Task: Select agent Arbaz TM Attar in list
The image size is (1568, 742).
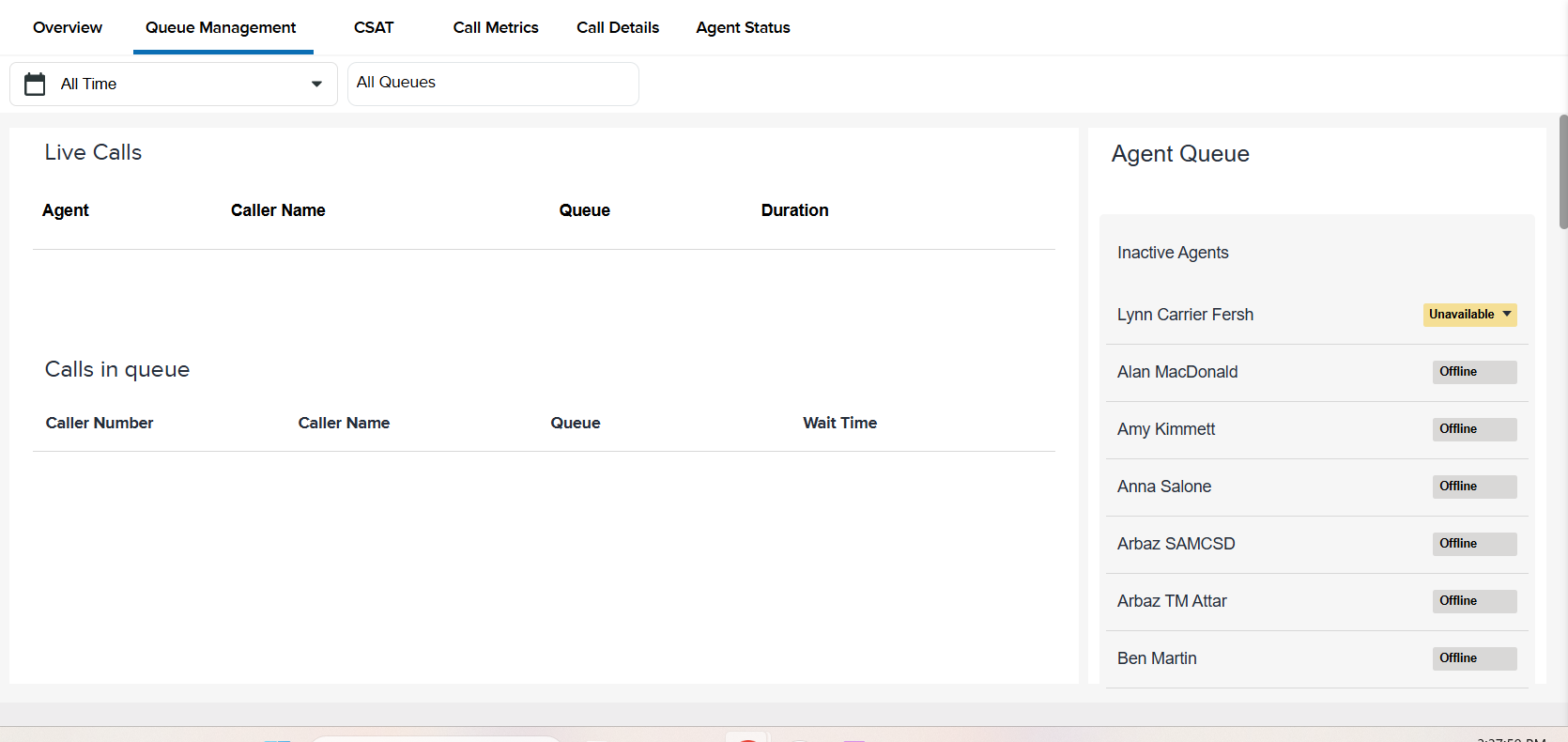Action: [1172, 601]
